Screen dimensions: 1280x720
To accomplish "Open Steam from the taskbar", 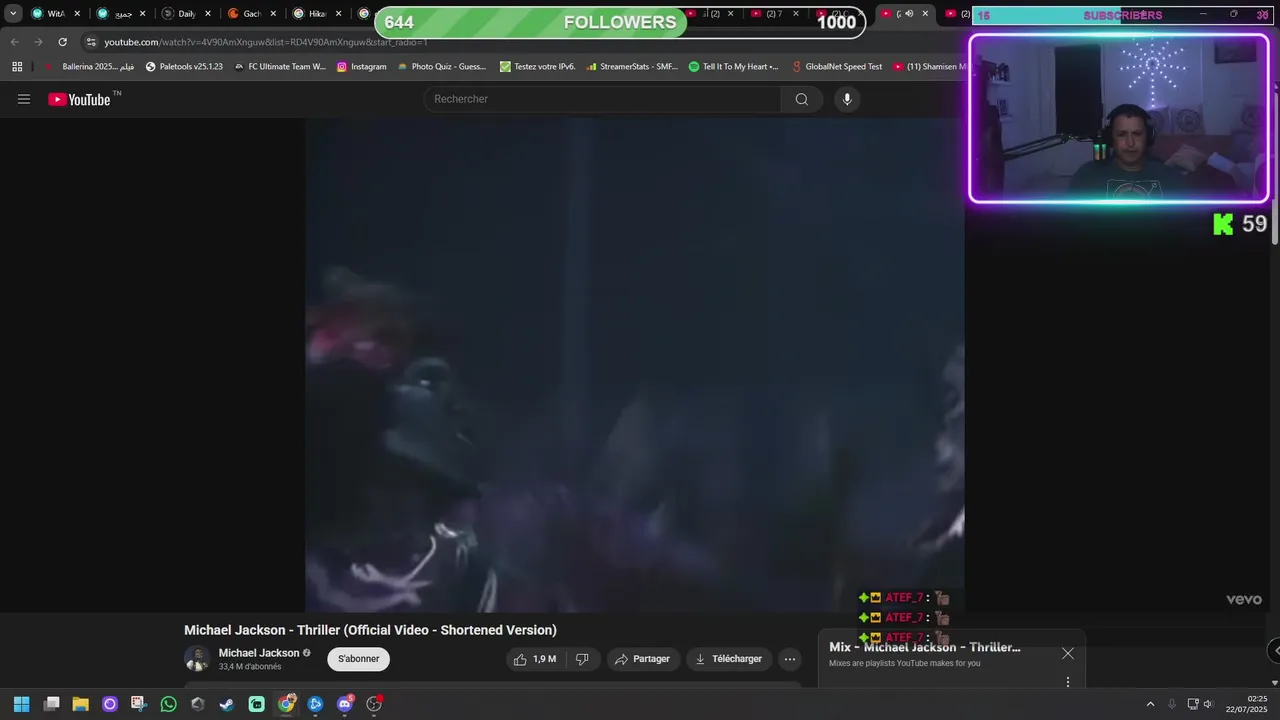I will click(x=227, y=704).
